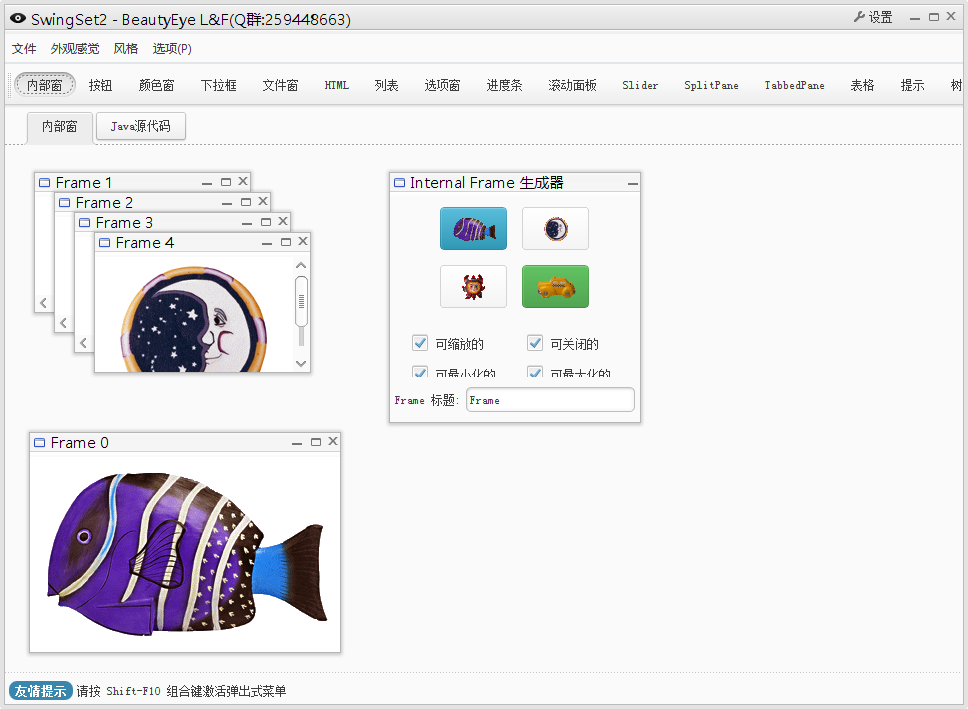Toggle the 可缩放的 checkbox
968x709 pixels.
(x=420, y=344)
